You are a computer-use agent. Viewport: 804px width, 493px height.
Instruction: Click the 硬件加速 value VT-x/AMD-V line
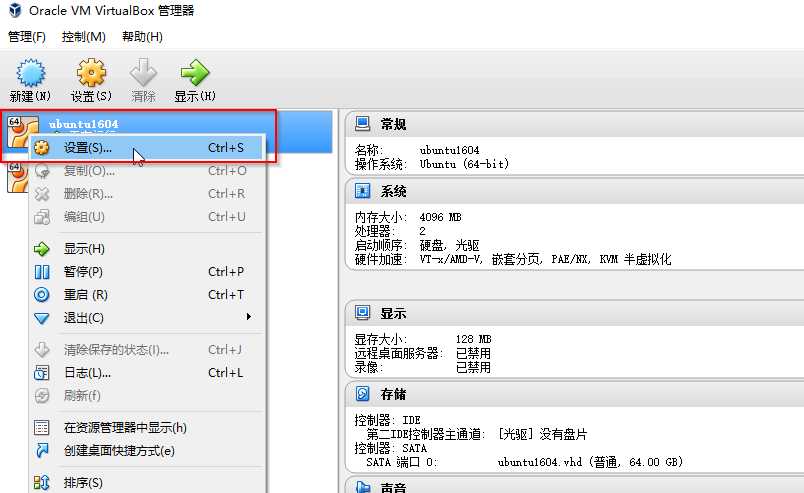545,260
